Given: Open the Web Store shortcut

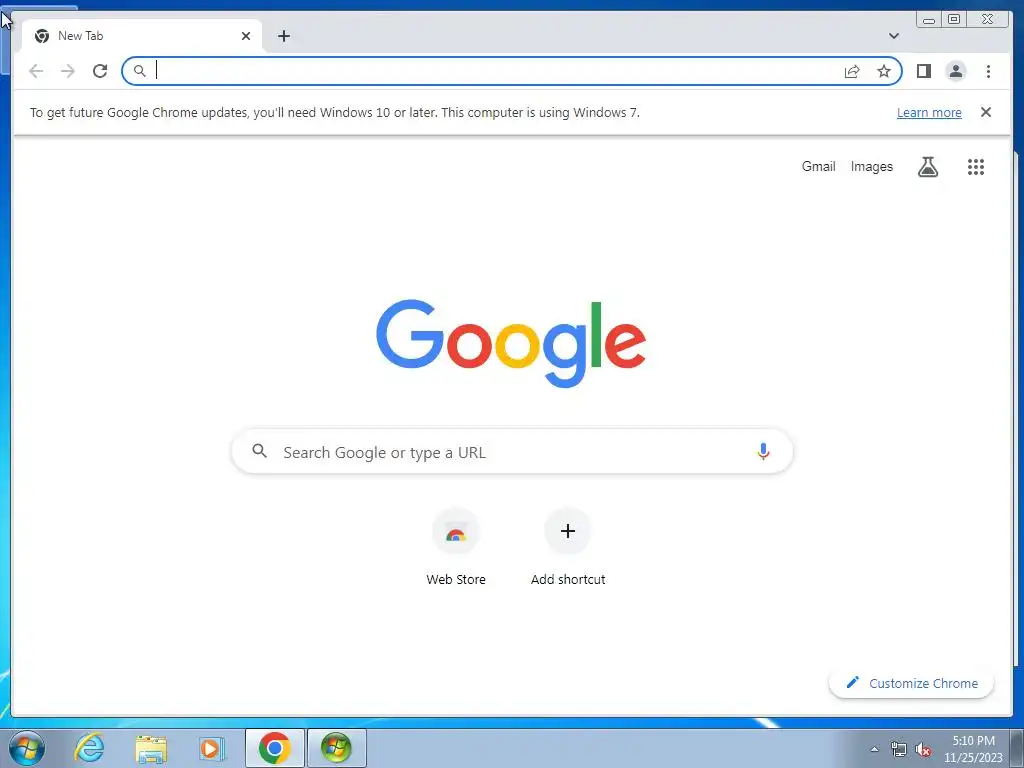Looking at the screenshot, I should click(456, 548).
